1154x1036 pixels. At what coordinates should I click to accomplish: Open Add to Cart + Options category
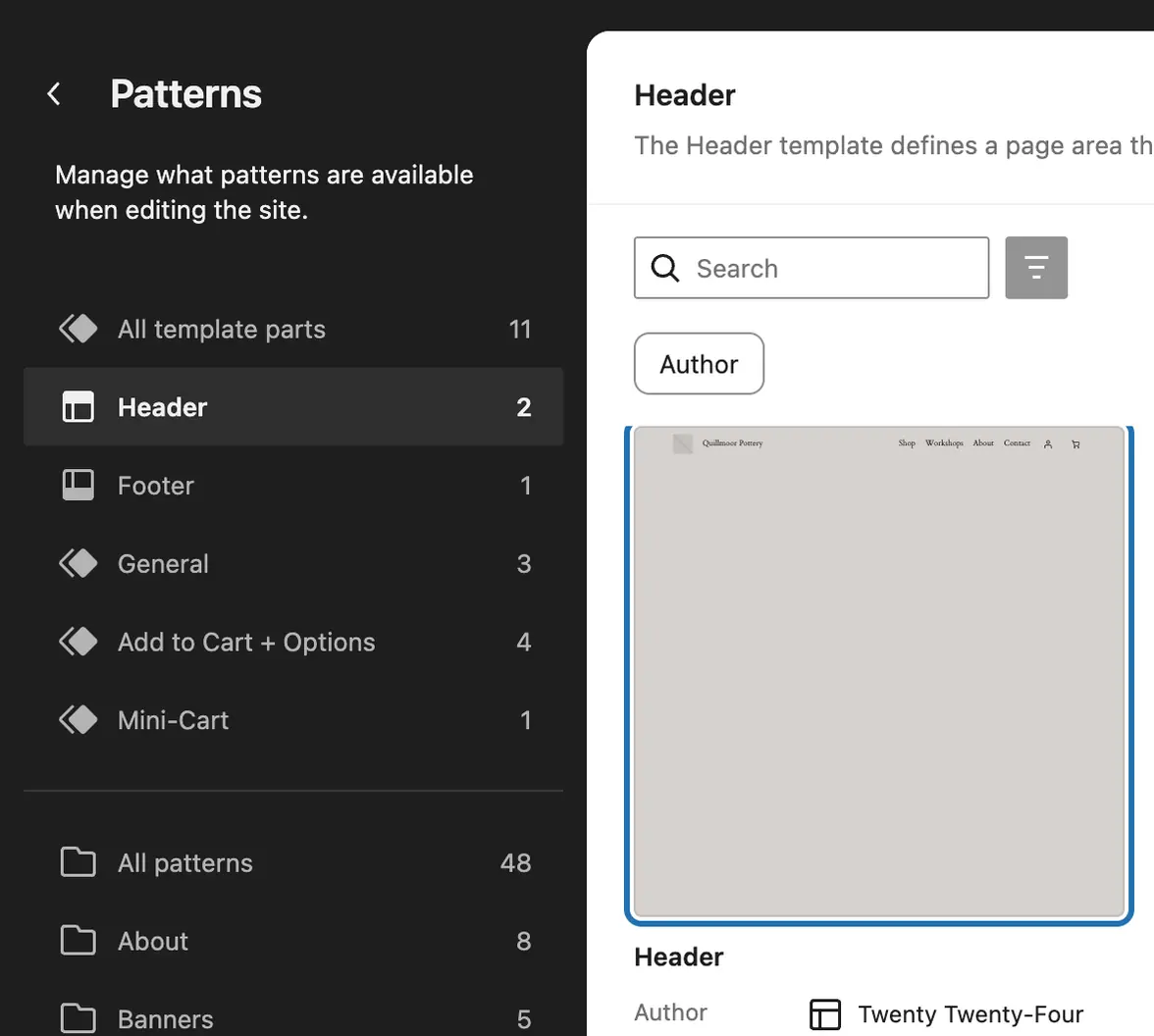[293, 642]
